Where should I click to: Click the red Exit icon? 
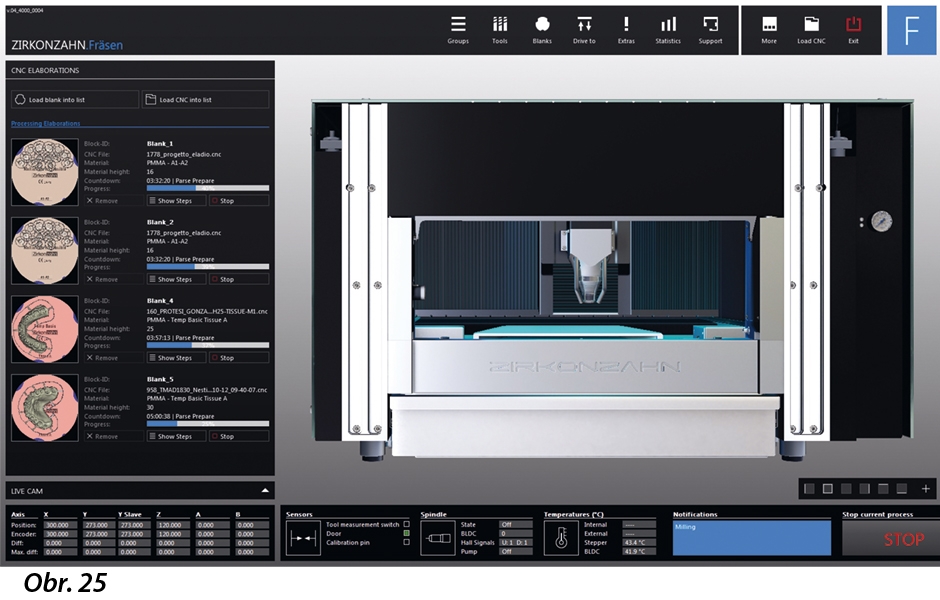click(853, 29)
